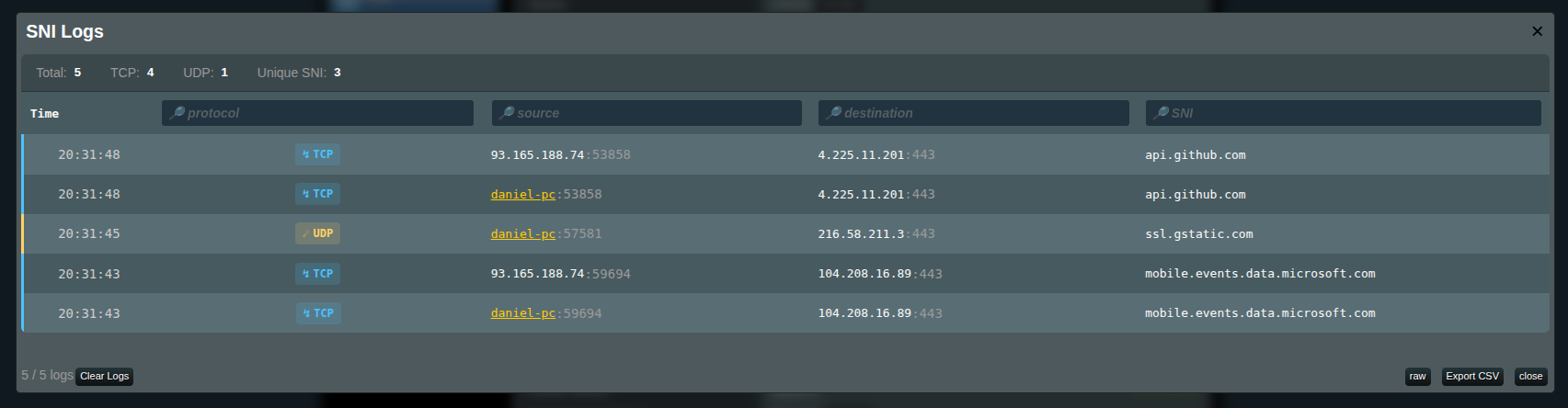
Task: Click the Time column header
Action: tap(44, 114)
